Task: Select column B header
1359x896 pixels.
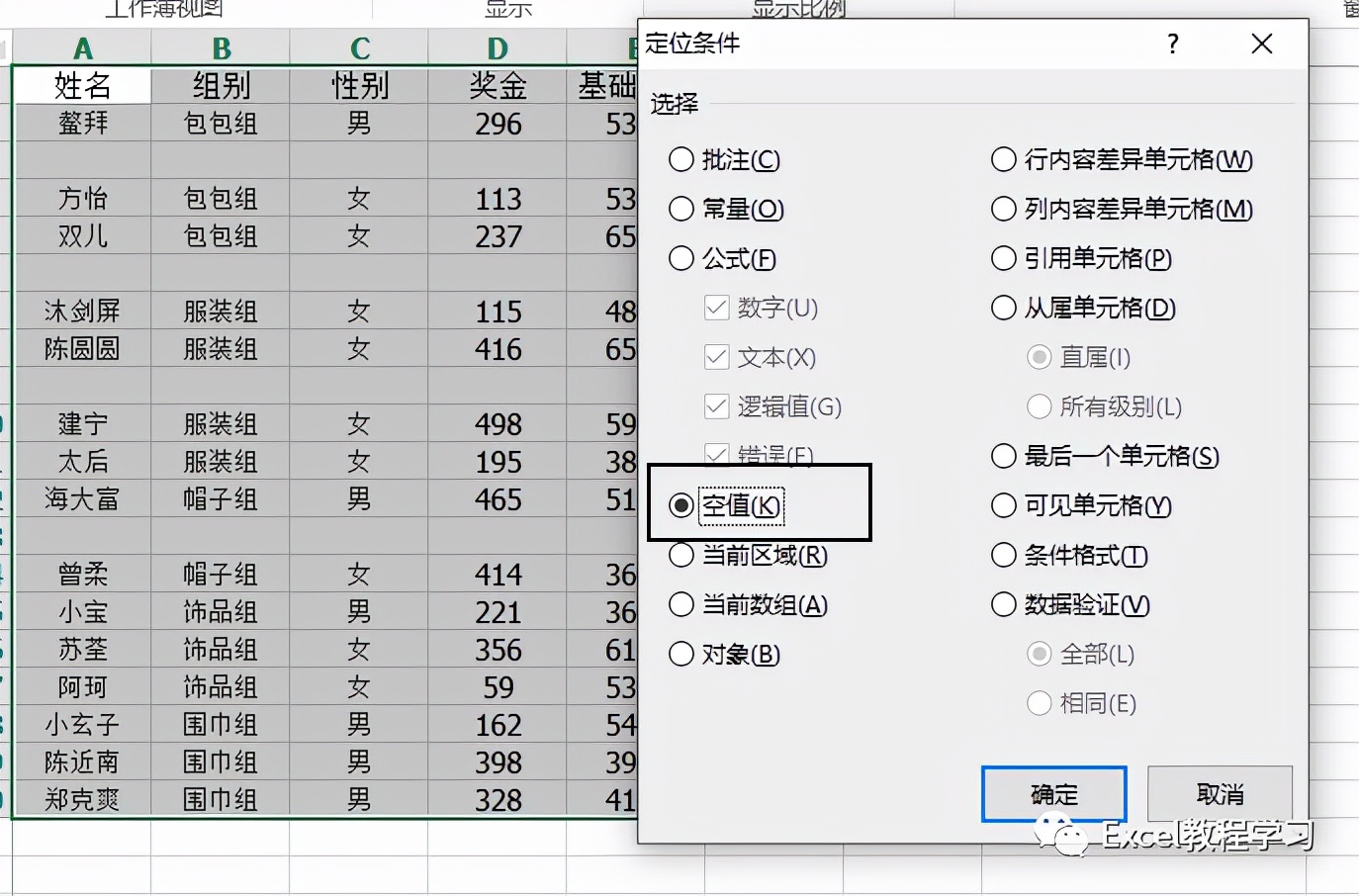Action: (221, 47)
